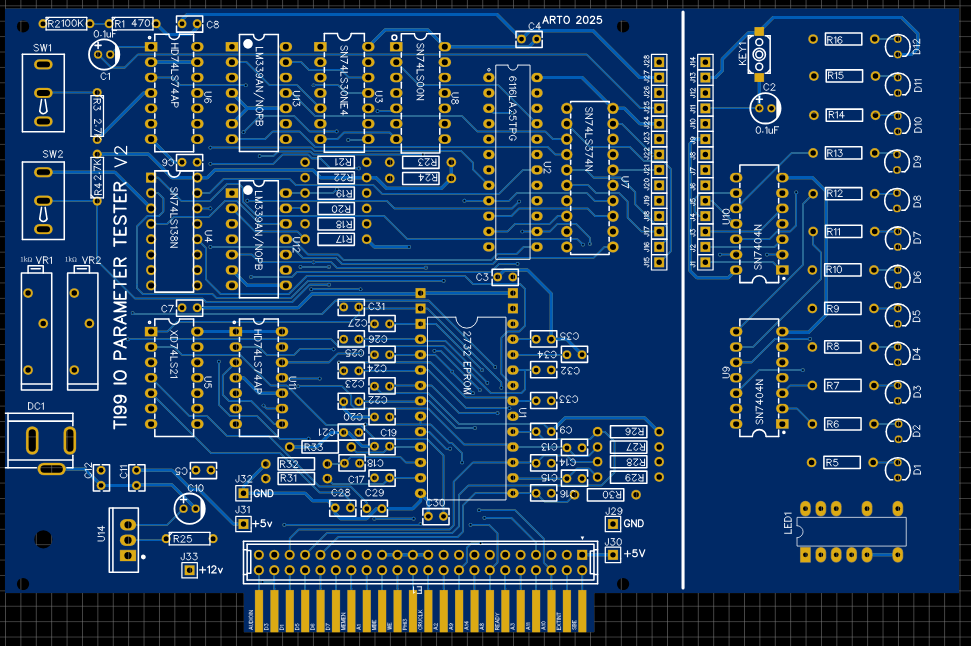Select the SN74LS00N chip U8
Screen dimensions: 971x646
[x=421, y=92]
